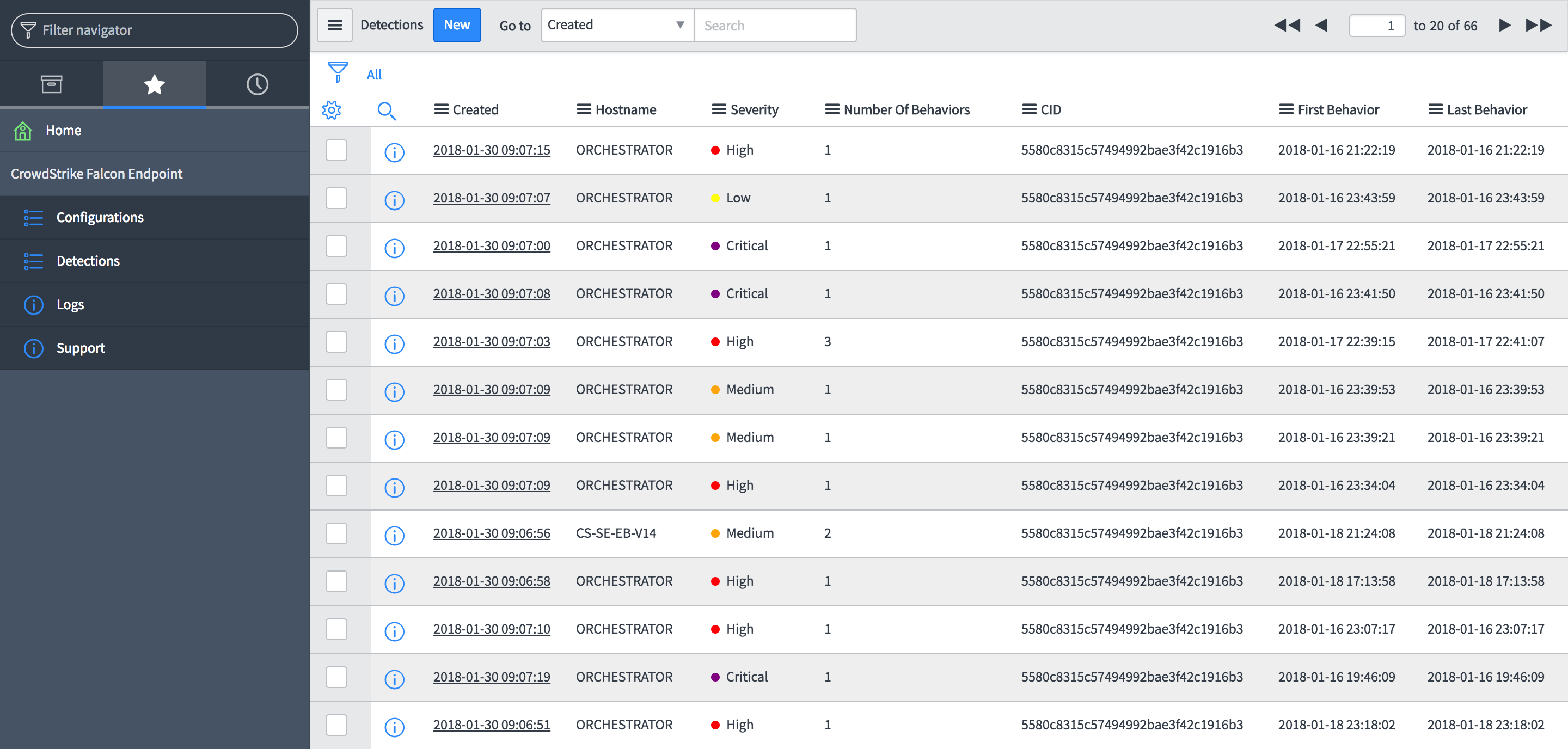This screenshot has width=1568, height=749.
Task: Select checkbox for CS-SE-EB-V14 row
Action: point(336,533)
